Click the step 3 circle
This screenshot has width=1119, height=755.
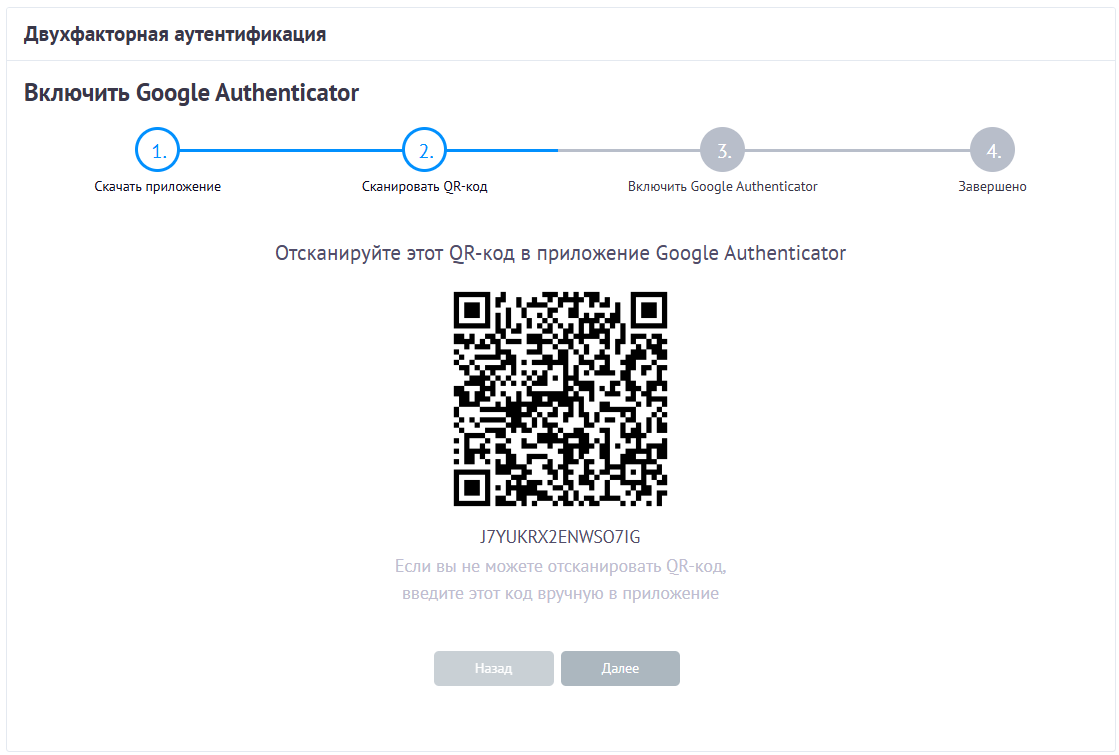click(722, 150)
